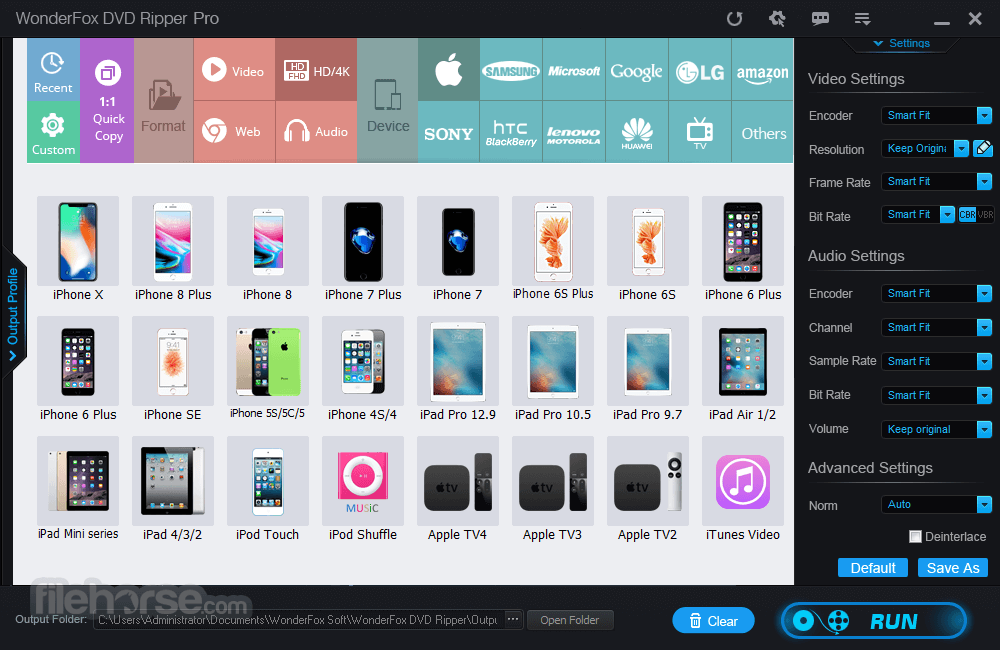Choose the Web format group
Viewport: 1000px width, 650px height.
tap(234, 132)
